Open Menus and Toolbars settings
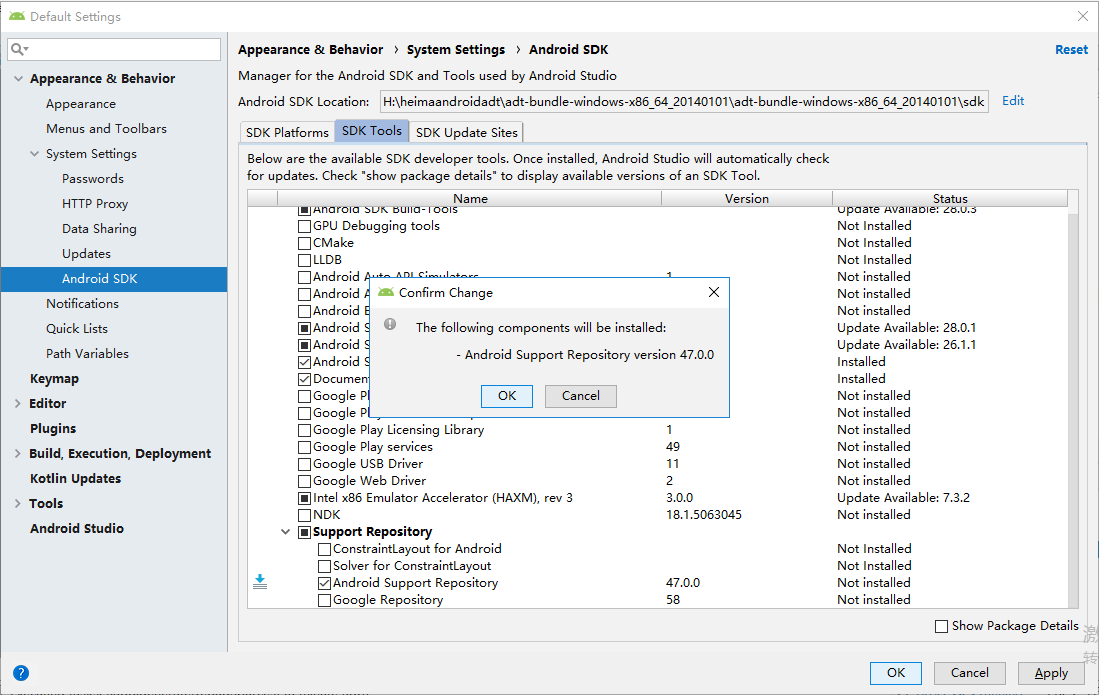 point(107,129)
